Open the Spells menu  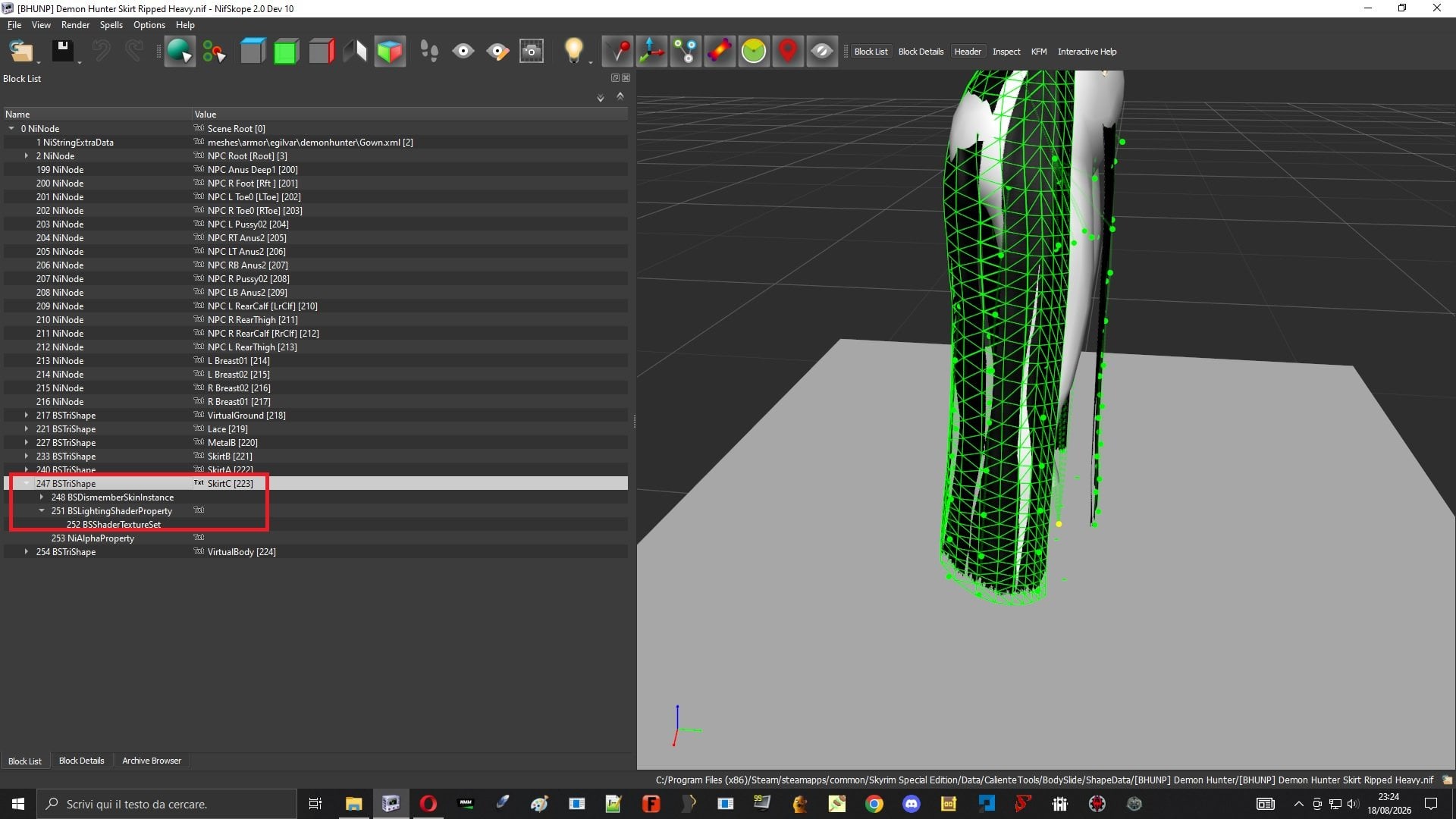pyautogui.click(x=111, y=25)
